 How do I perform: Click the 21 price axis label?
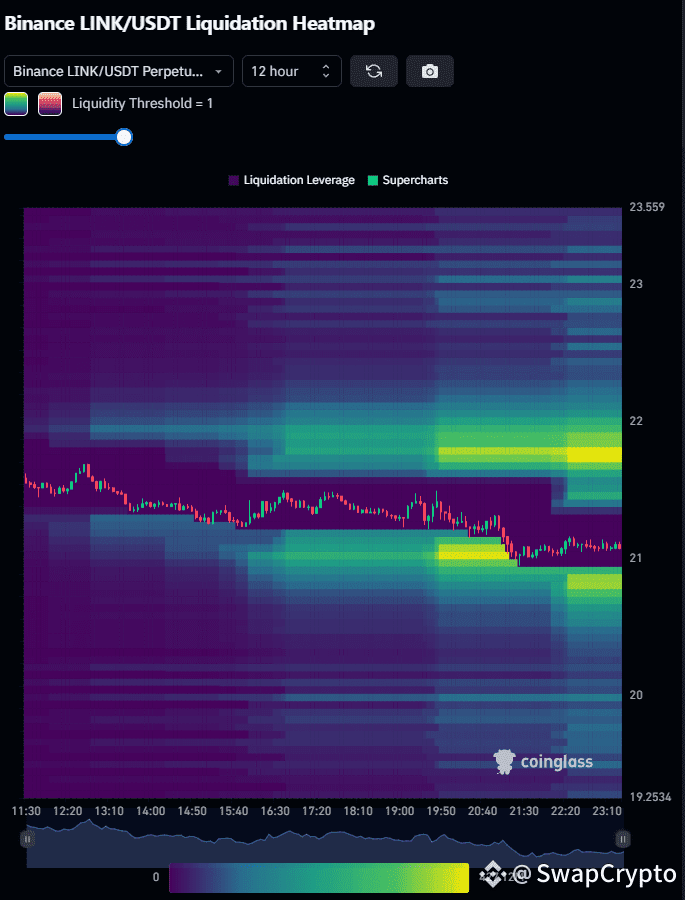click(636, 558)
